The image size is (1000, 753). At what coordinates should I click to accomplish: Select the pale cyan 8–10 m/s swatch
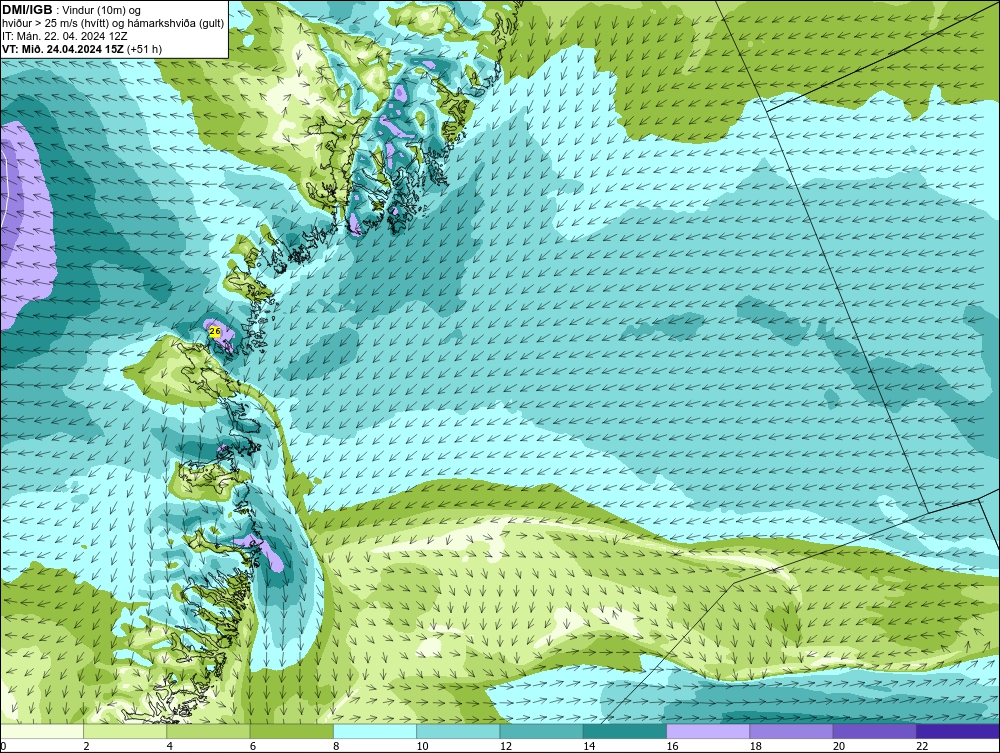(x=375, y=731)
